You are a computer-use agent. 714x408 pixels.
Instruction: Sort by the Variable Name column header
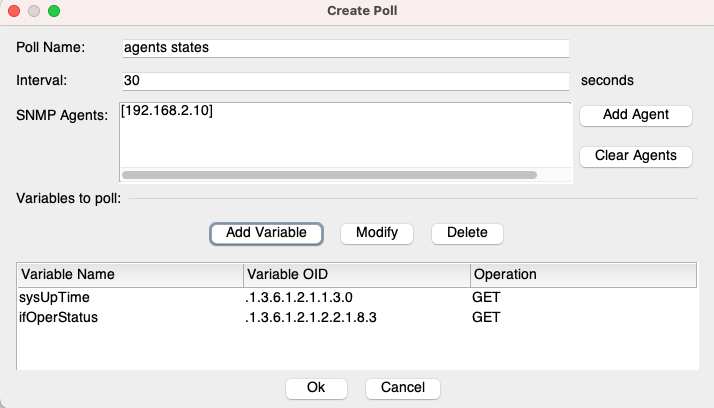[129, 274]
